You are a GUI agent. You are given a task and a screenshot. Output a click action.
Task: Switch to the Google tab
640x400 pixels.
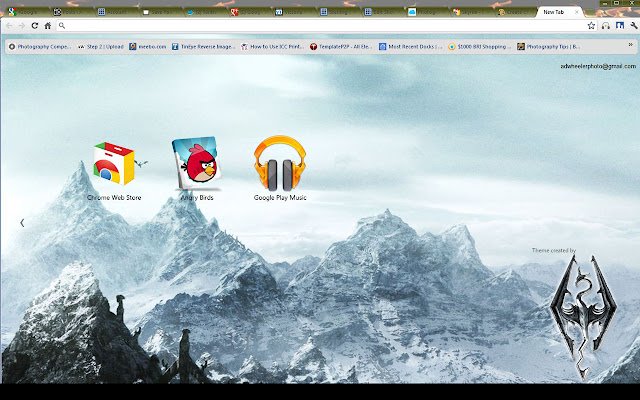coord(27,12)
